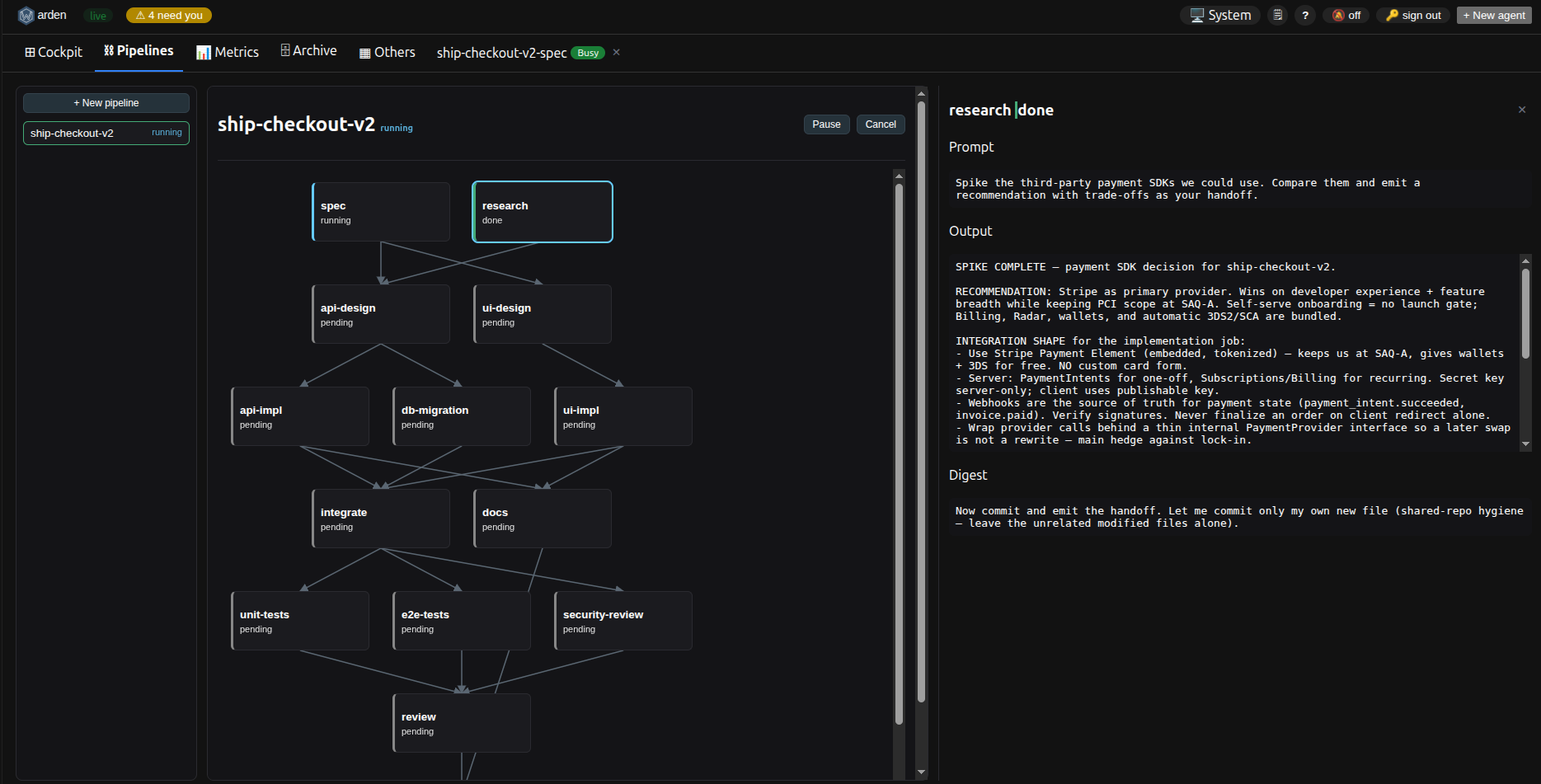Close the research done detail panel

pos(1522,110)
